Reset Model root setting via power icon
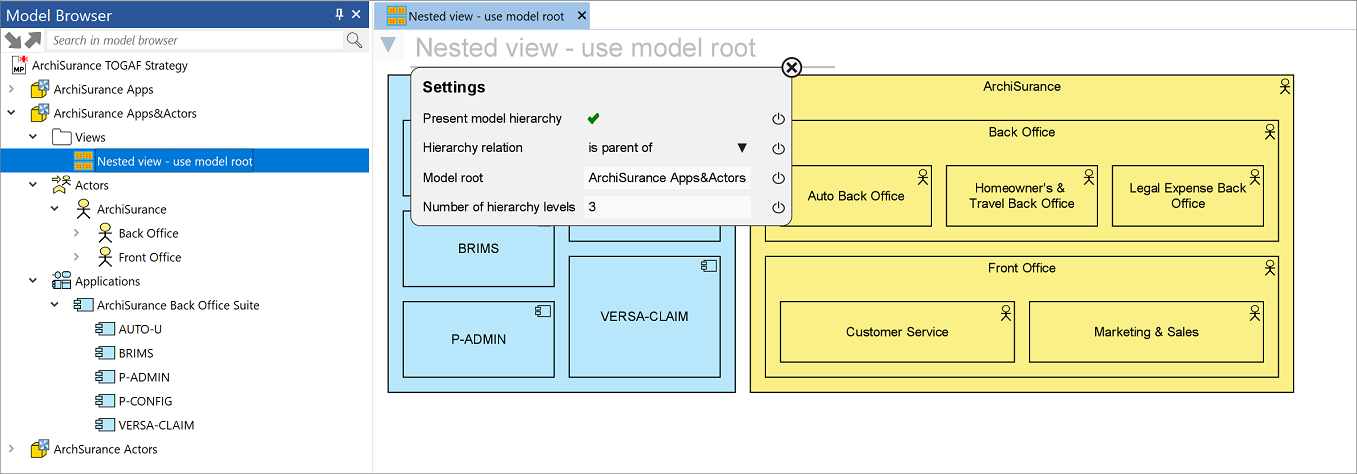 point(778,178)
